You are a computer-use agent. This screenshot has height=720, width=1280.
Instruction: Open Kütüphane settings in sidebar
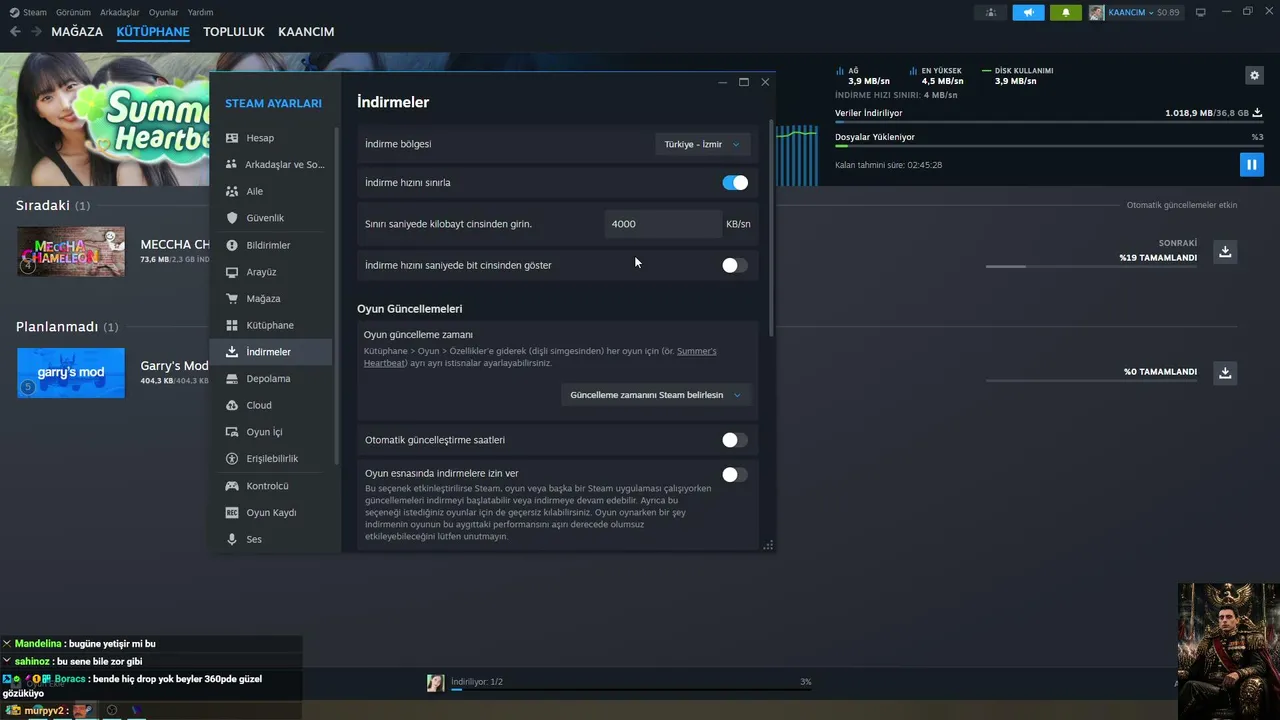271,325
